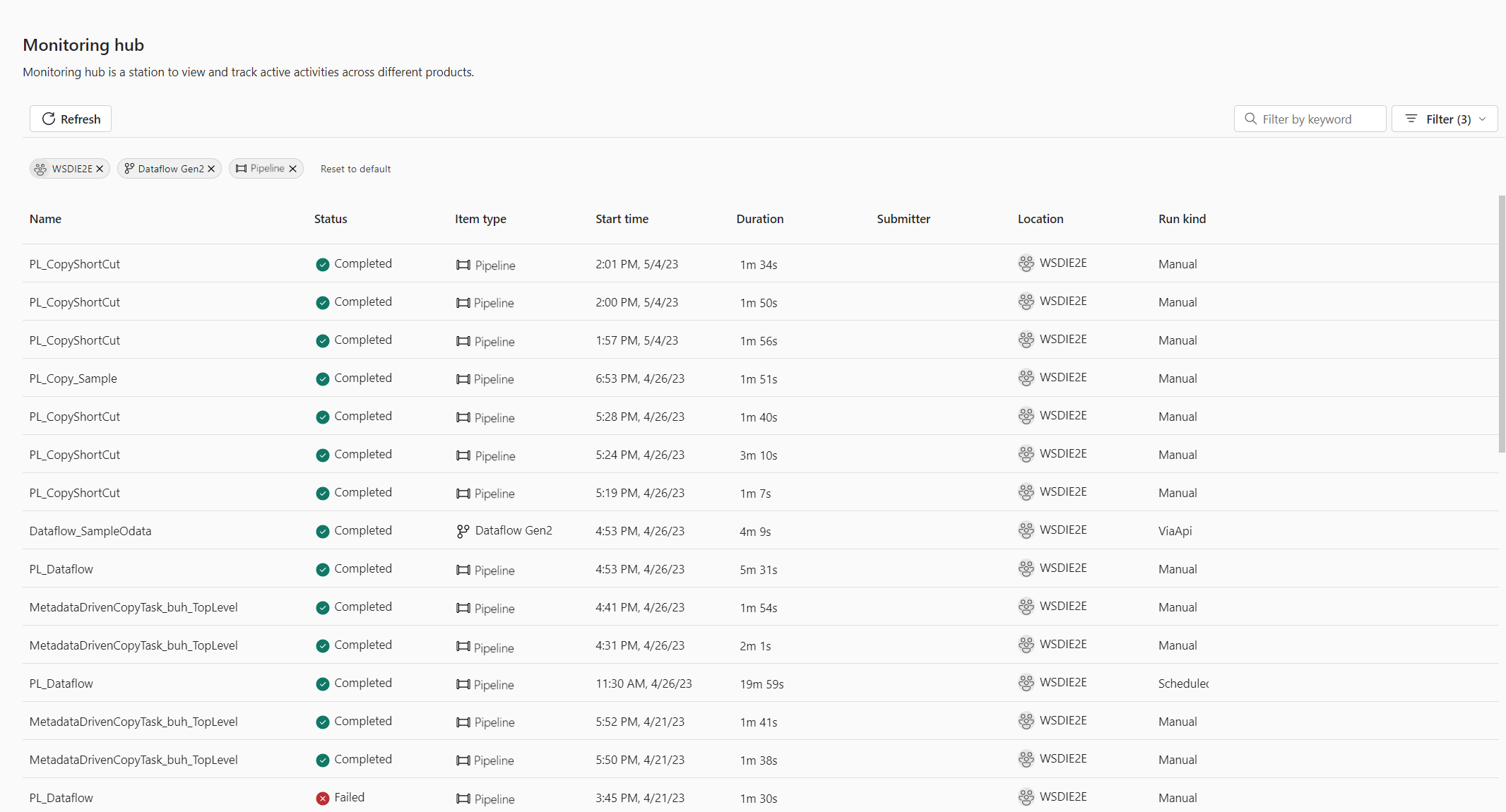Image resolution: width=1506 pixels, height=812 pixels.
Task: Click Completed checkmark icon for PL_Copy_Sample
Action: tap(322, 378)
